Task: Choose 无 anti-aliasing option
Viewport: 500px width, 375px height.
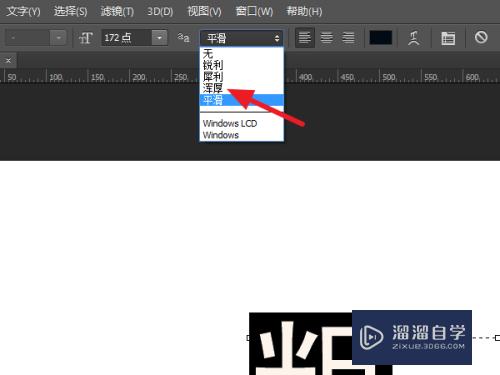Action: (x=242, y=53)
